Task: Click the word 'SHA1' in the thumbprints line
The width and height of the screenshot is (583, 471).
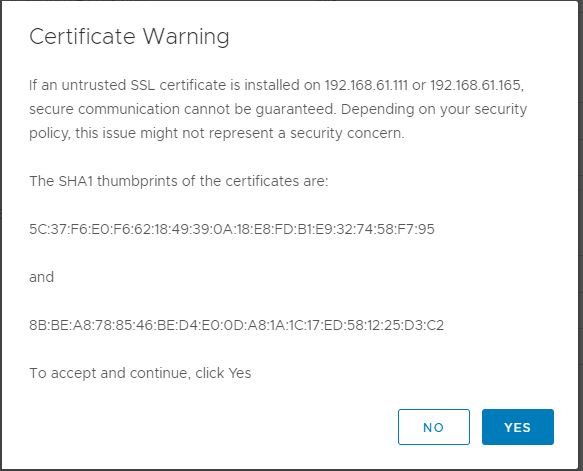Action: 77,181
